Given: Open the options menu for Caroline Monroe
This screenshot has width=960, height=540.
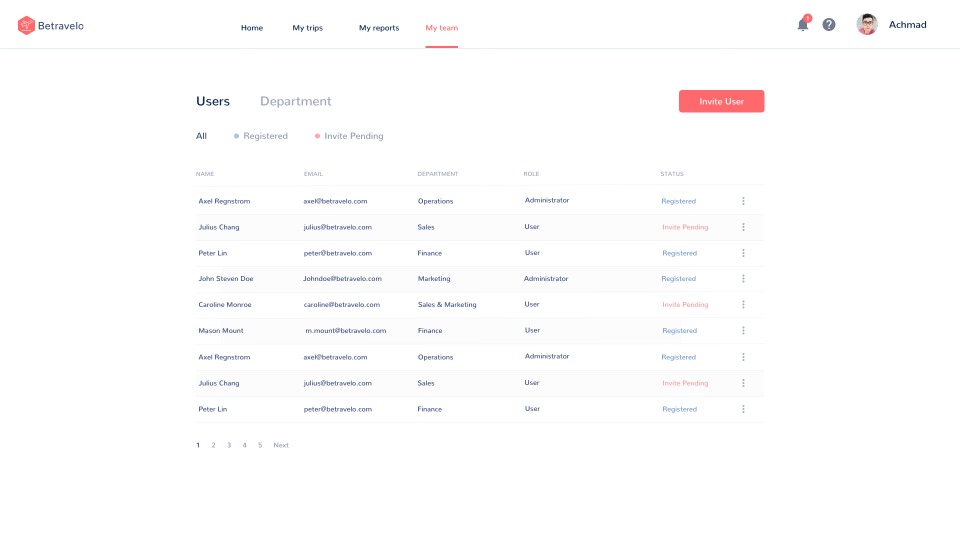Looking at the screenshot, I should 743,304.
